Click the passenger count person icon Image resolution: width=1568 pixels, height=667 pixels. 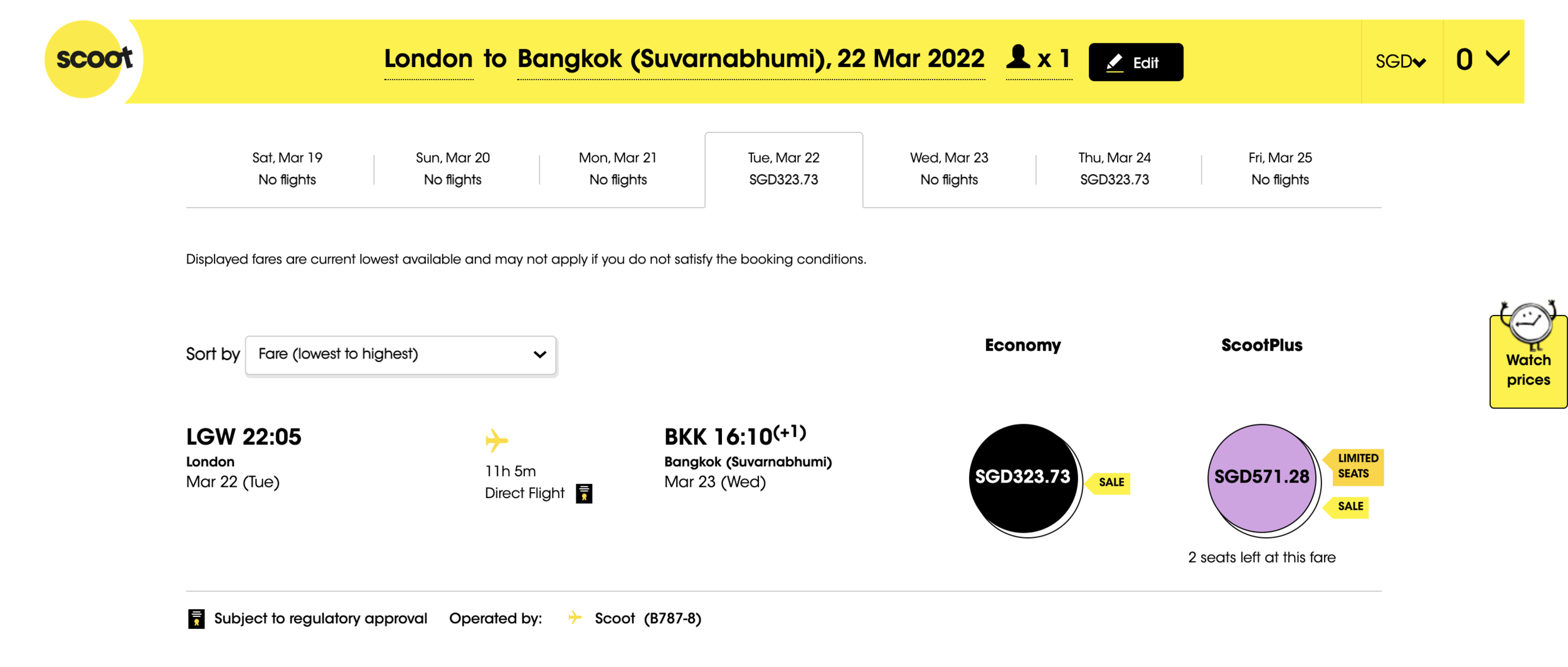[x=1018, y=58]
